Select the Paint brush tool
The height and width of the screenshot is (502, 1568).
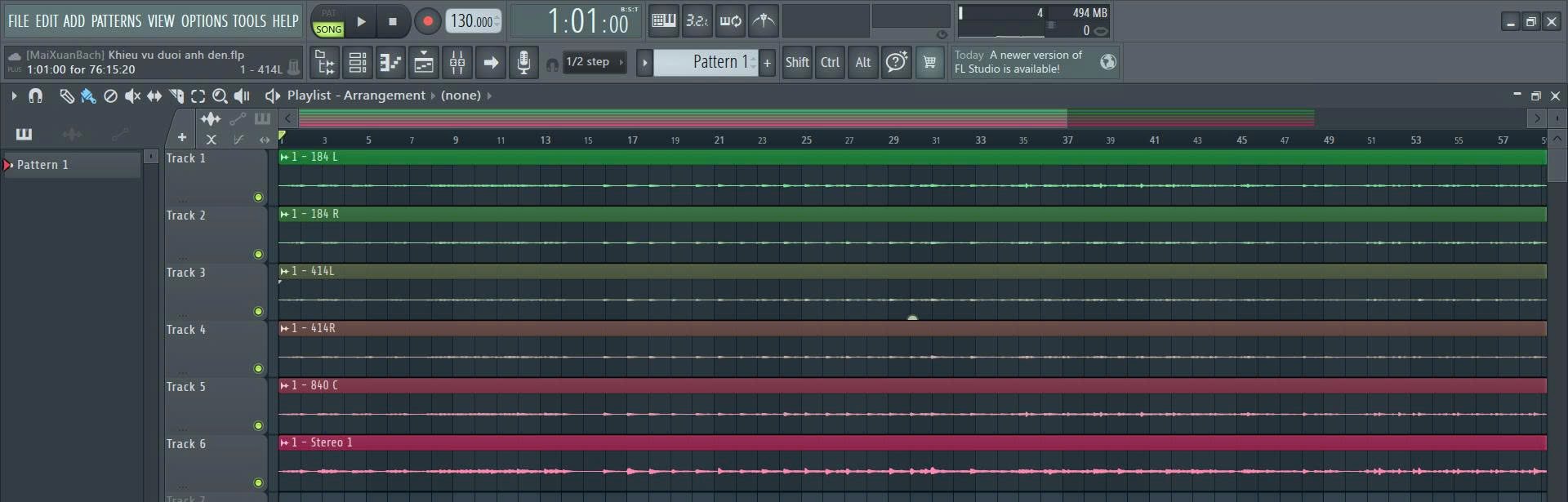pos(88,96)
